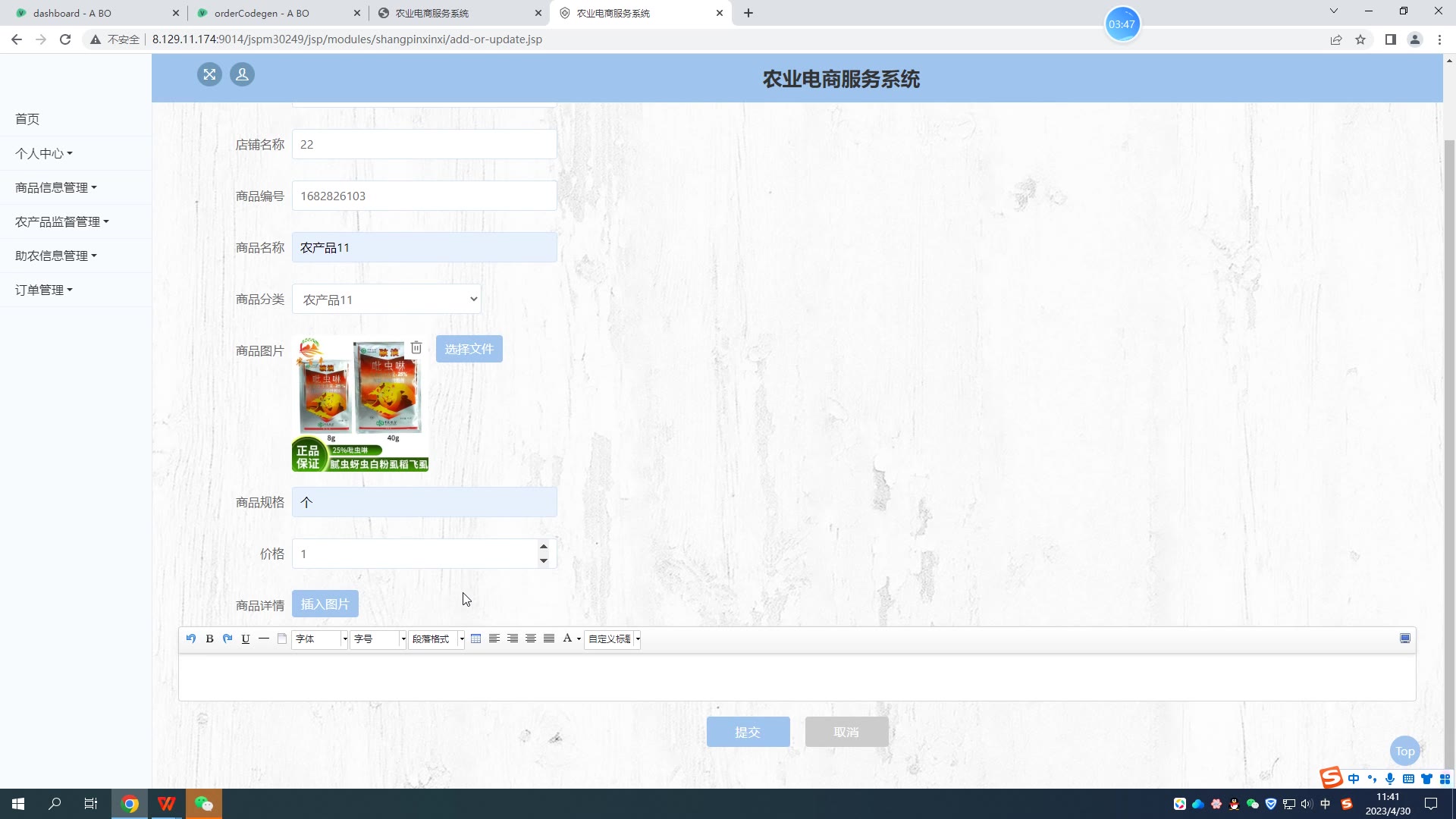Open the 商品分类 category select box
The height and width of the screenshot is (819, 1456).
tap(387, 300)
